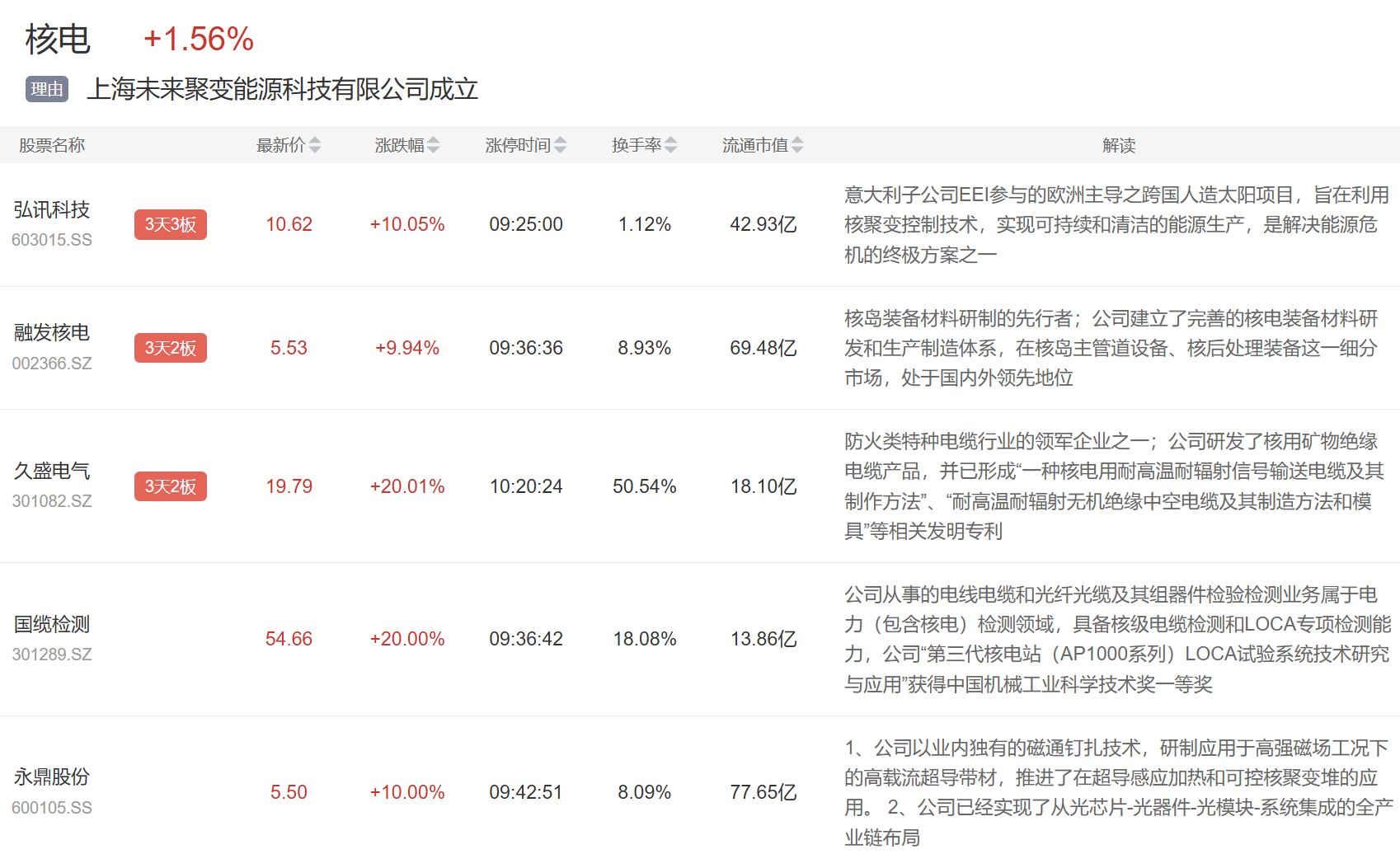This screenshot has width=1400, height=854.
Task: Open 永鼎股份 stock link
Action: (52, 777)
